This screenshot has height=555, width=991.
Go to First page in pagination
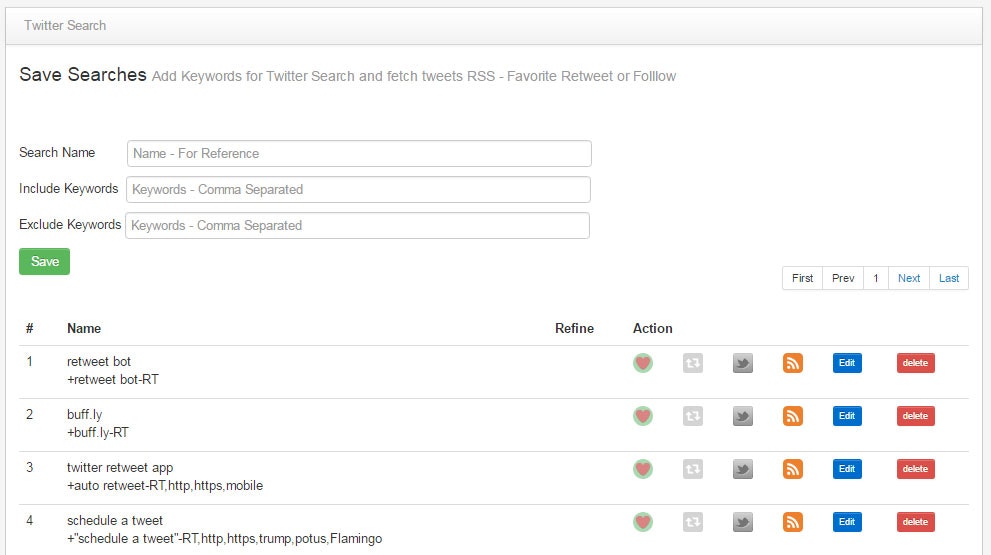pos(802,278)
